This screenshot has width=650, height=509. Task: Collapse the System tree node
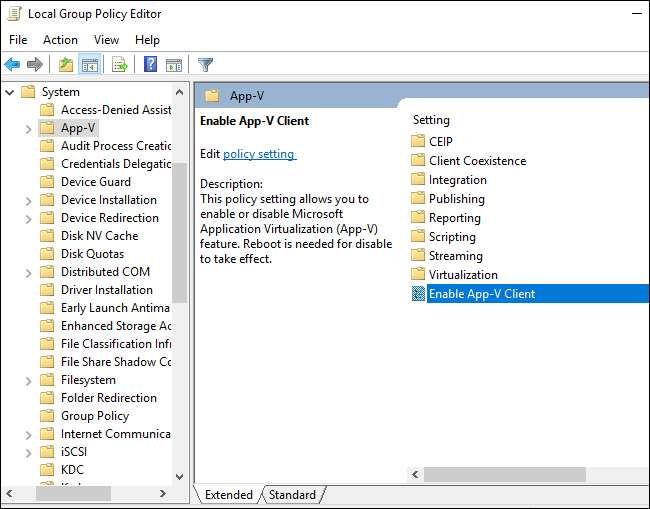point(9,92)
